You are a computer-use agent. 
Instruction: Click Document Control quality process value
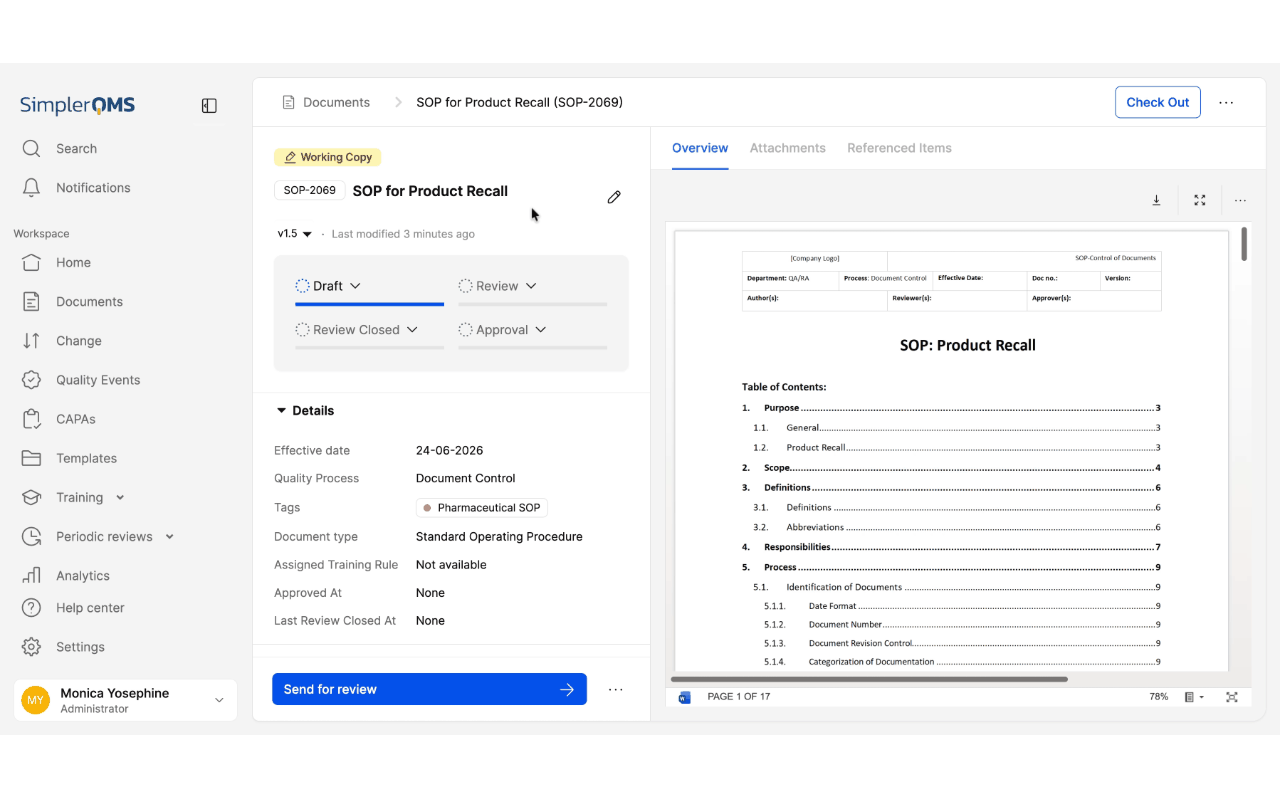(466, 479)
